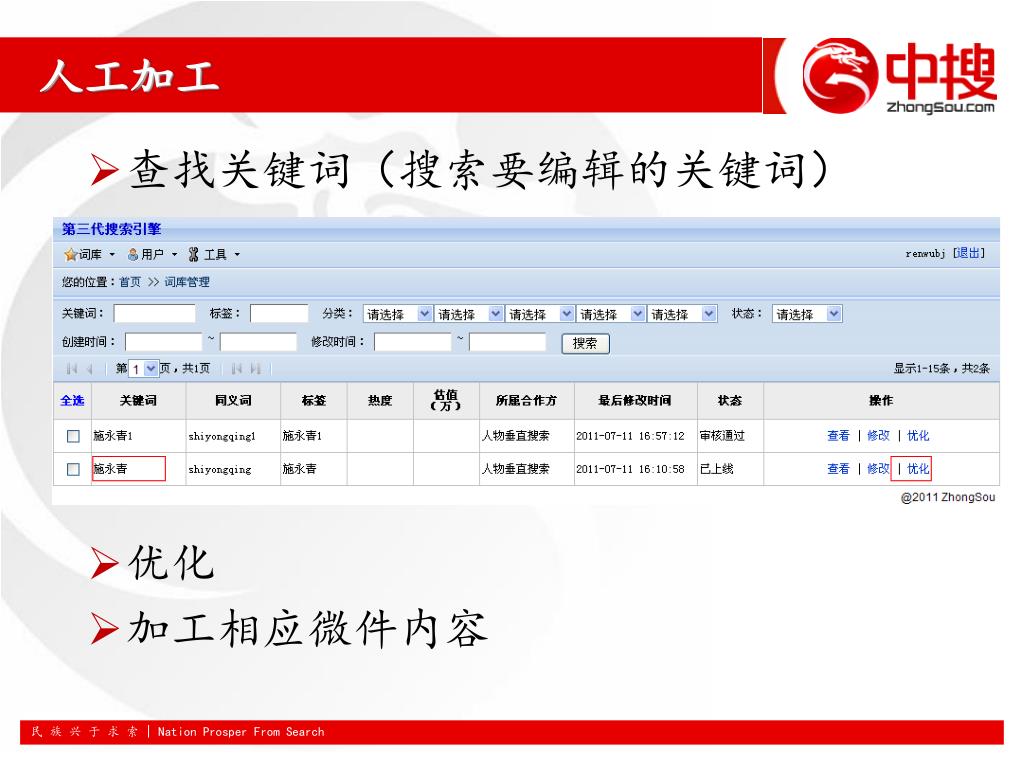The image size is (1024, 768).
Task: Open 词库管理 breadcrumb link
Action: click(x=187, y=282)
